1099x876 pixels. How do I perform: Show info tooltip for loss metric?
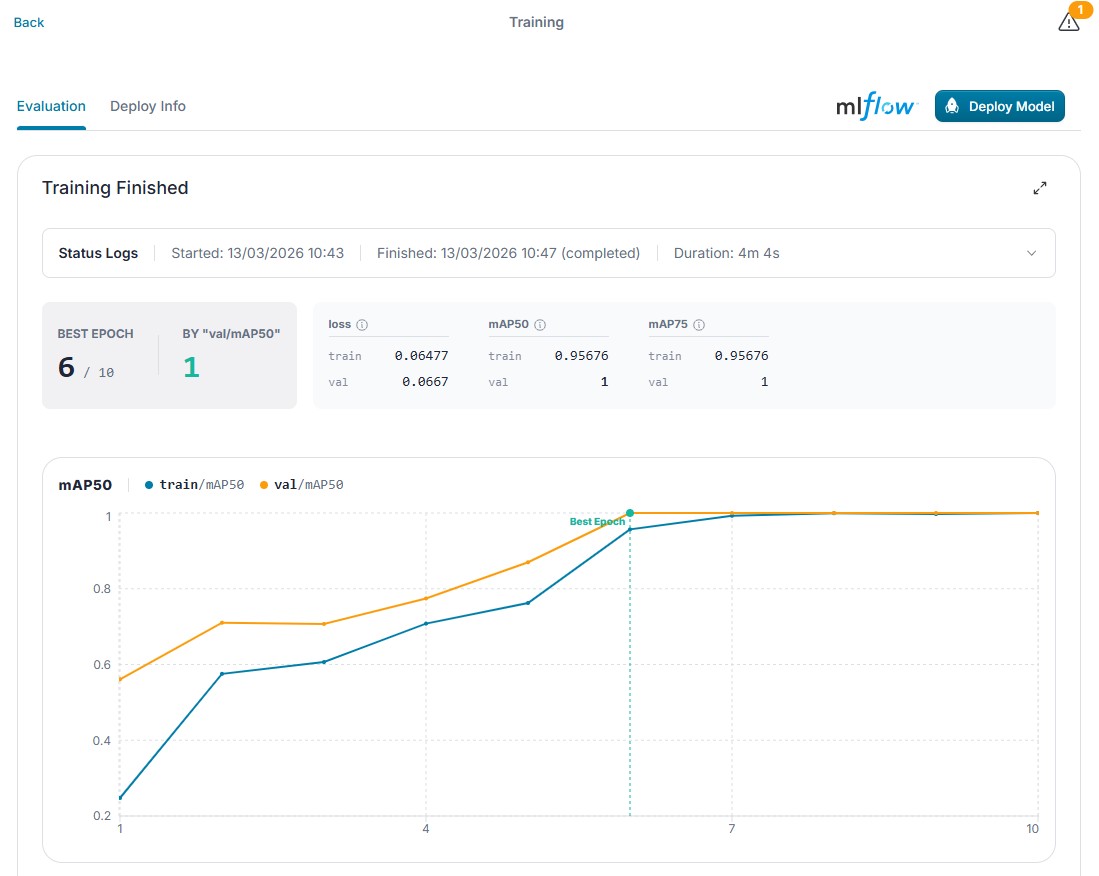tap(362, 324)
